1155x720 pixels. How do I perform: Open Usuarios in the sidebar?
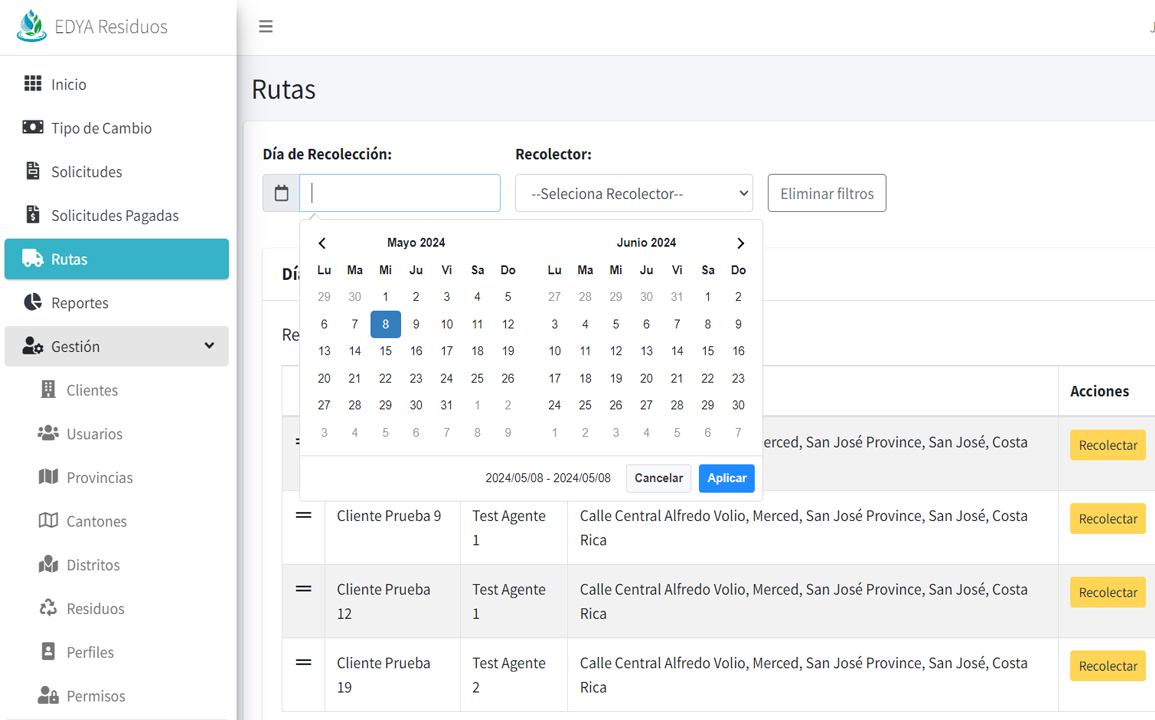94,434
